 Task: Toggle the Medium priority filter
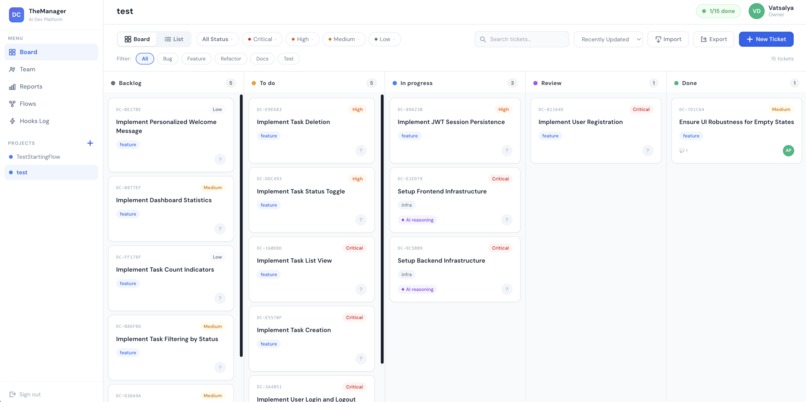[x=344, y=39]
